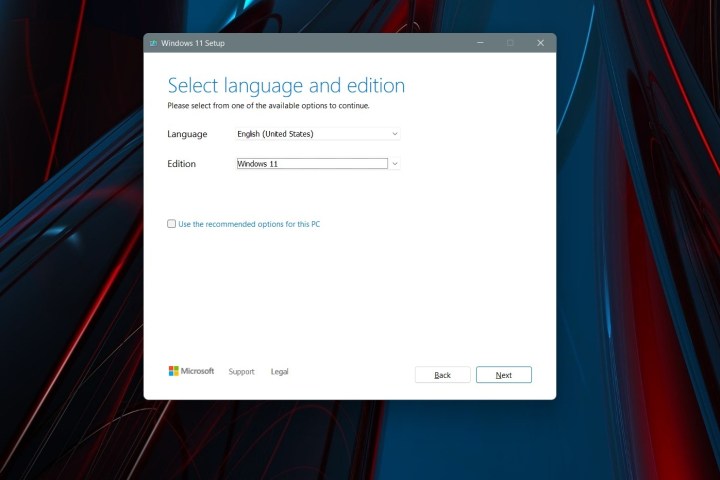Screen dimensions: 720x480
Task: Open the Edition dropdown chevron
Action: click(395, 164)
